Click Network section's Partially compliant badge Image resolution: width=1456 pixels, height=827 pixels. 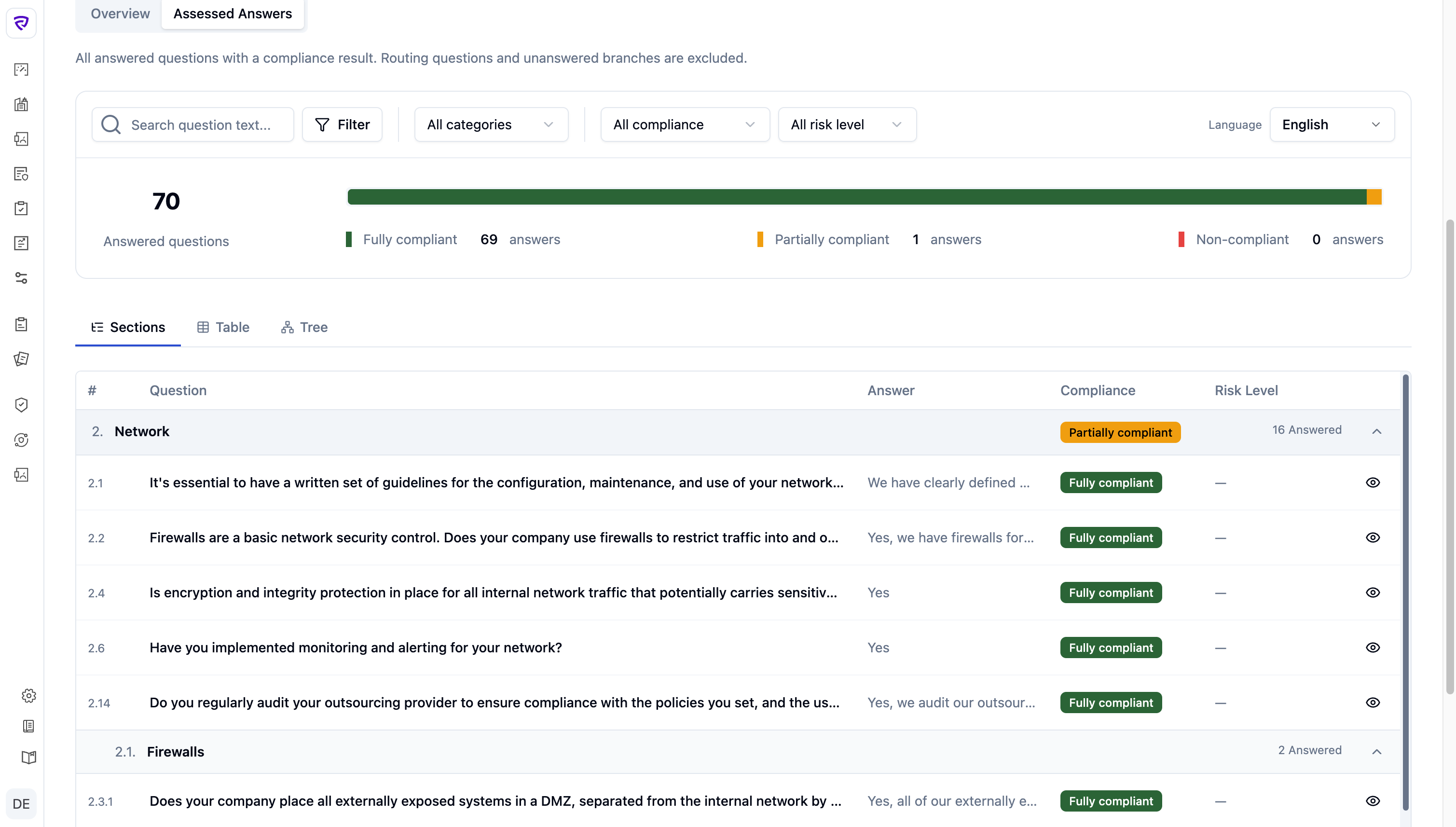pyautogui.click(x=1120, y=432)
